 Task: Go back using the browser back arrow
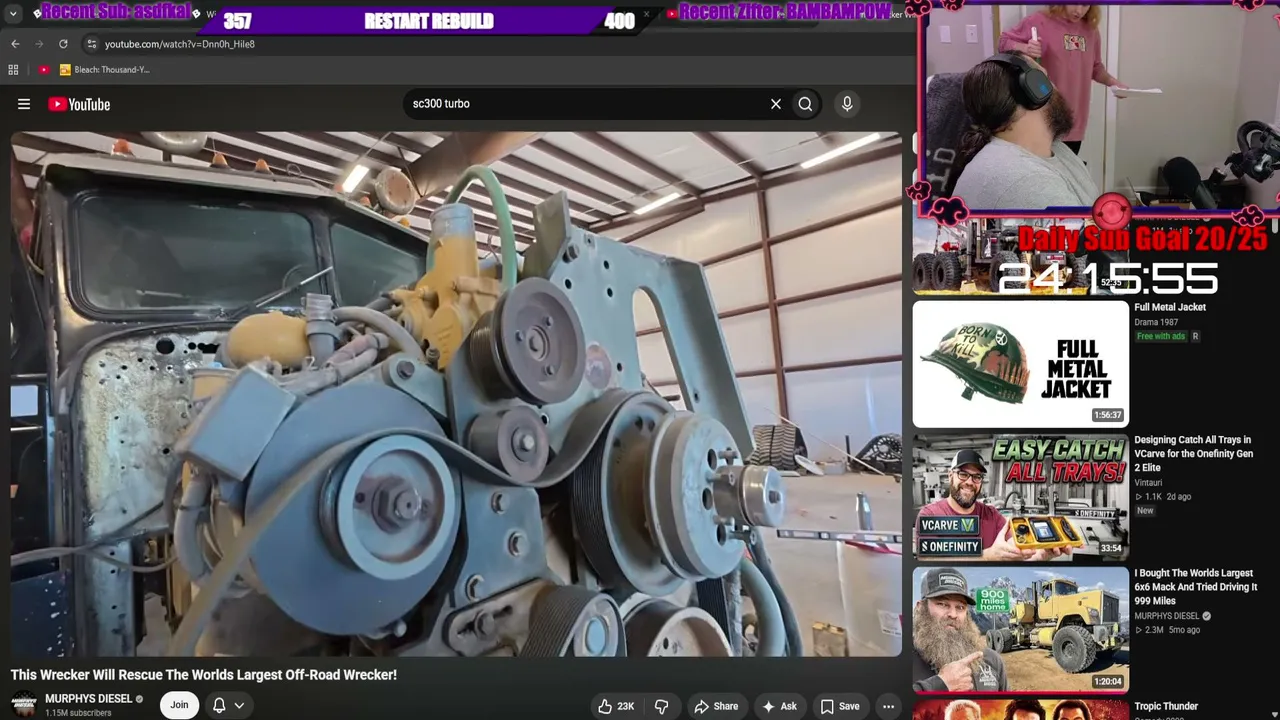[x=15, y=44]
